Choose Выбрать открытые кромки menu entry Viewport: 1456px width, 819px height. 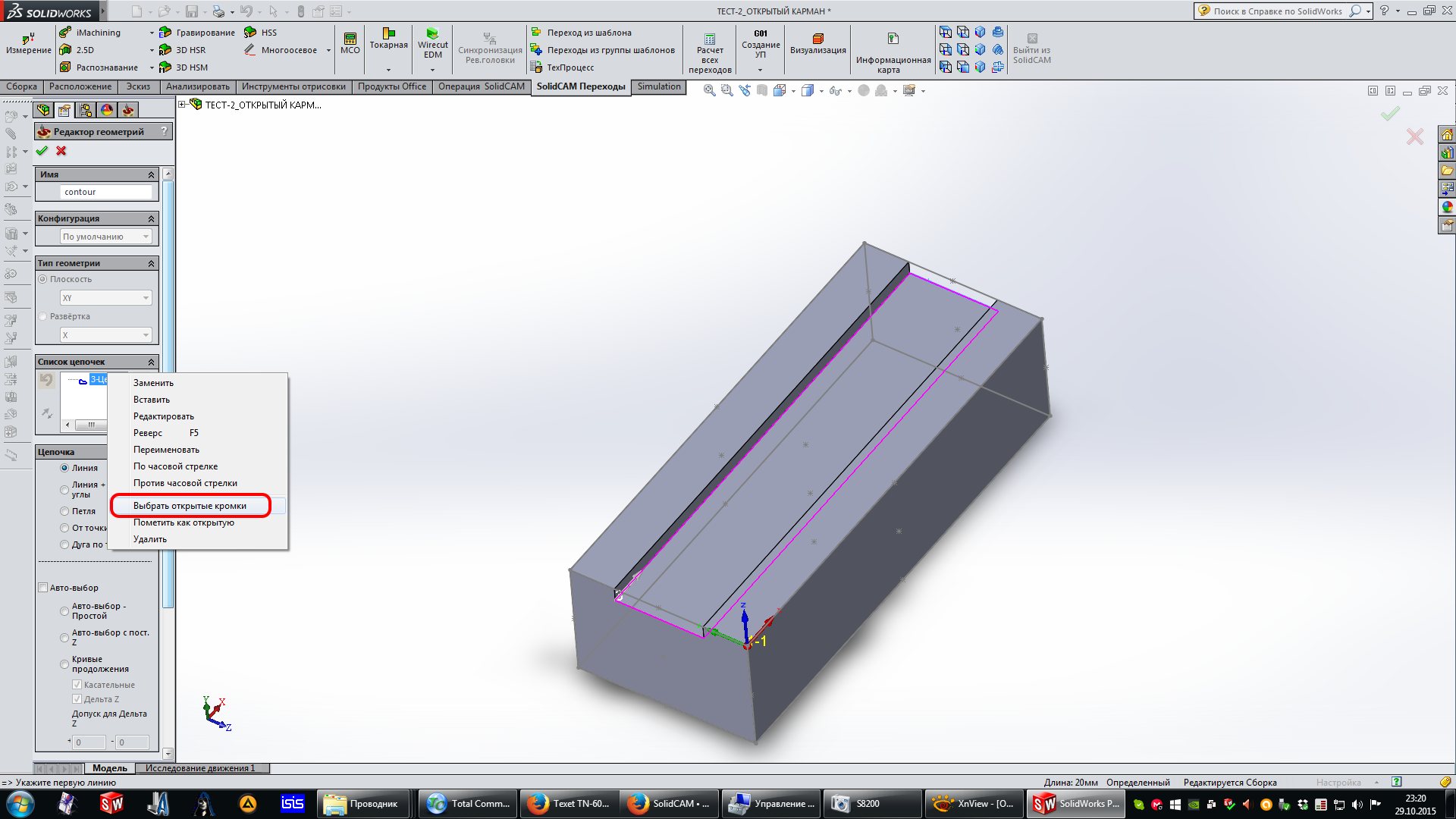point(190,506)
